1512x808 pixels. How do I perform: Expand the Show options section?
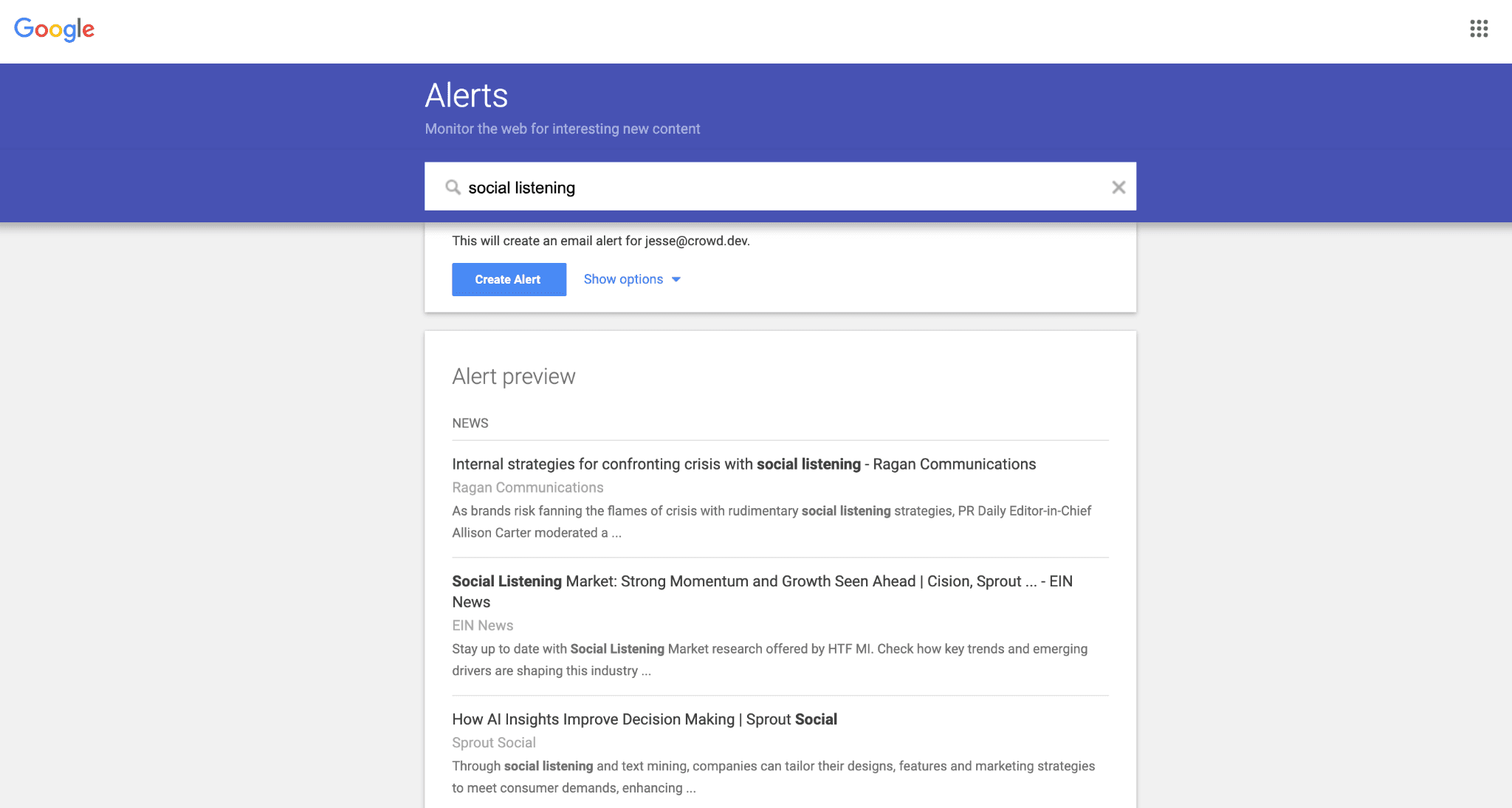(x=622, y=279)
